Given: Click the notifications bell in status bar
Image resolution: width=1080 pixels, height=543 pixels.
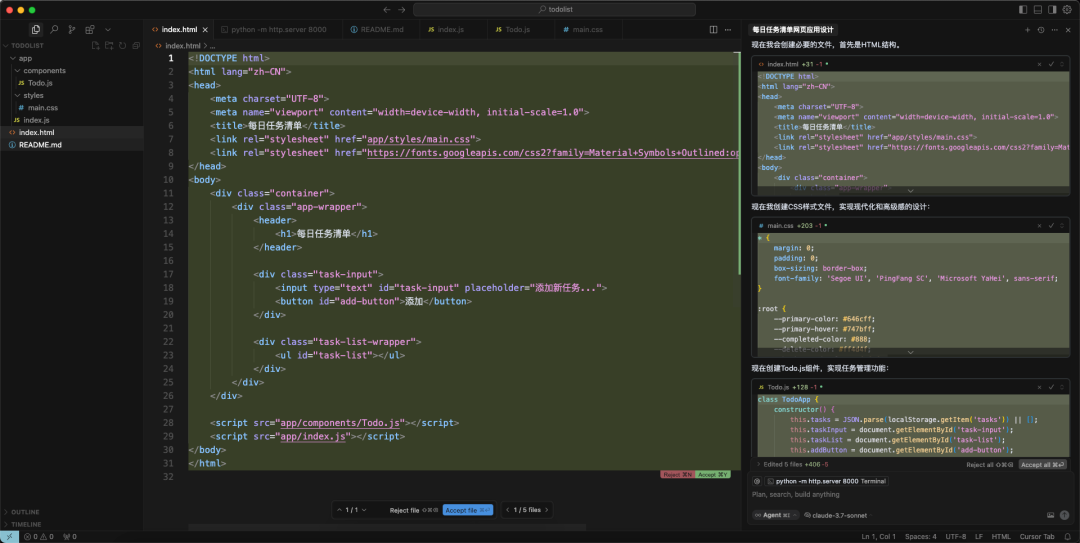Looking at the screenshot, I should click(1067, 537).
